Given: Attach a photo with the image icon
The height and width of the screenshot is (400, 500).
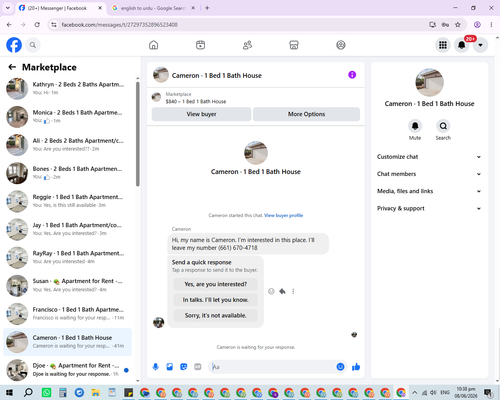Looking at the screenshot, I should [x=170, y=367].
